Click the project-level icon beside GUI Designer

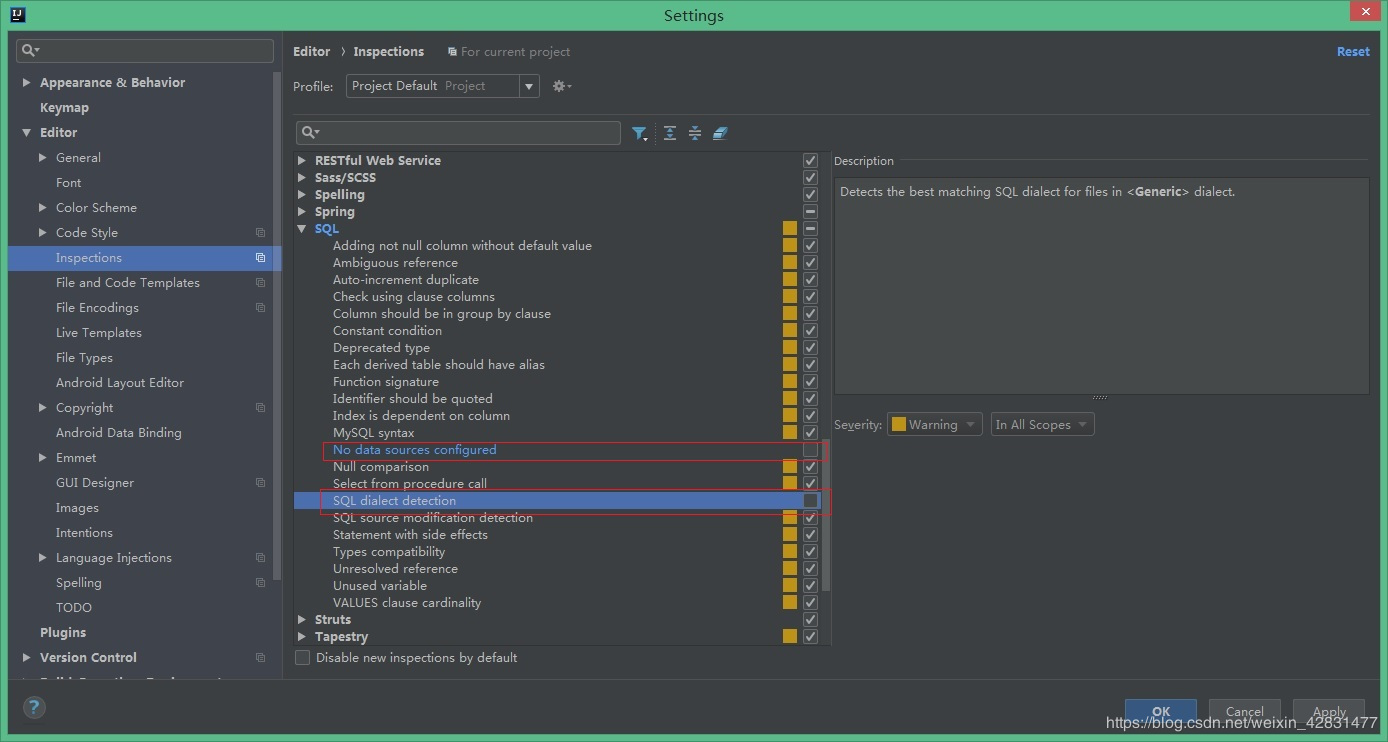(x=260, y=483)
